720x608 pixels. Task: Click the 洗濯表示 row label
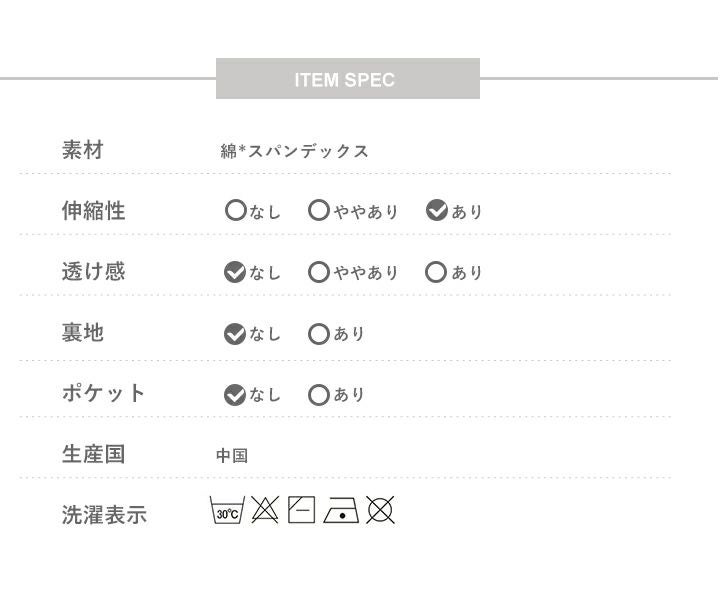[x=104, y=515]
